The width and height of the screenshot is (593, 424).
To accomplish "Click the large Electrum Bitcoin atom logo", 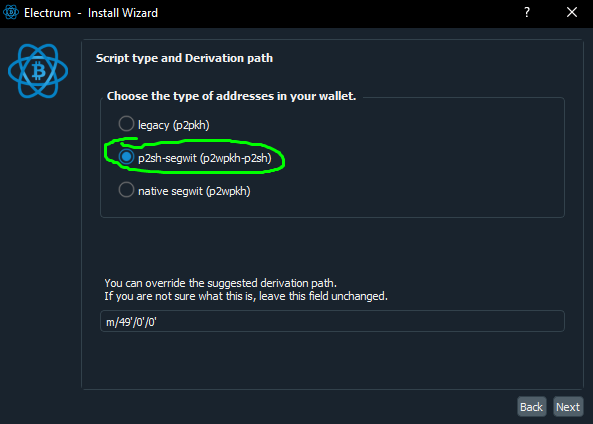I will tap(38, 71).
